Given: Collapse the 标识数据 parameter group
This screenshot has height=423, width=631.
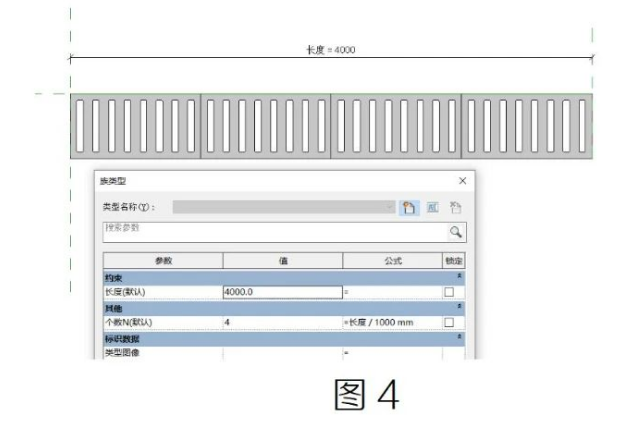Looking at the screenshot, I should [459, 337].
